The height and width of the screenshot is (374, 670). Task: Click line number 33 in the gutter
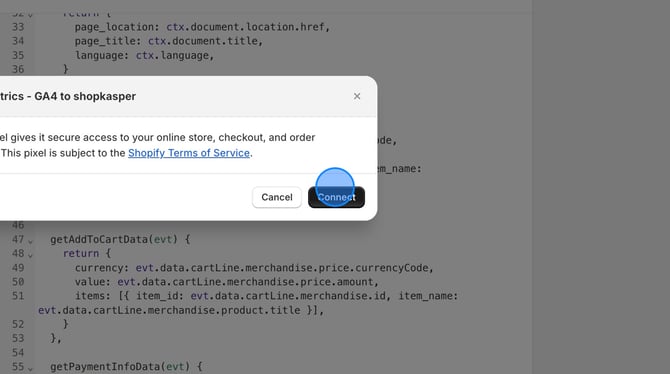pos(18,27)
